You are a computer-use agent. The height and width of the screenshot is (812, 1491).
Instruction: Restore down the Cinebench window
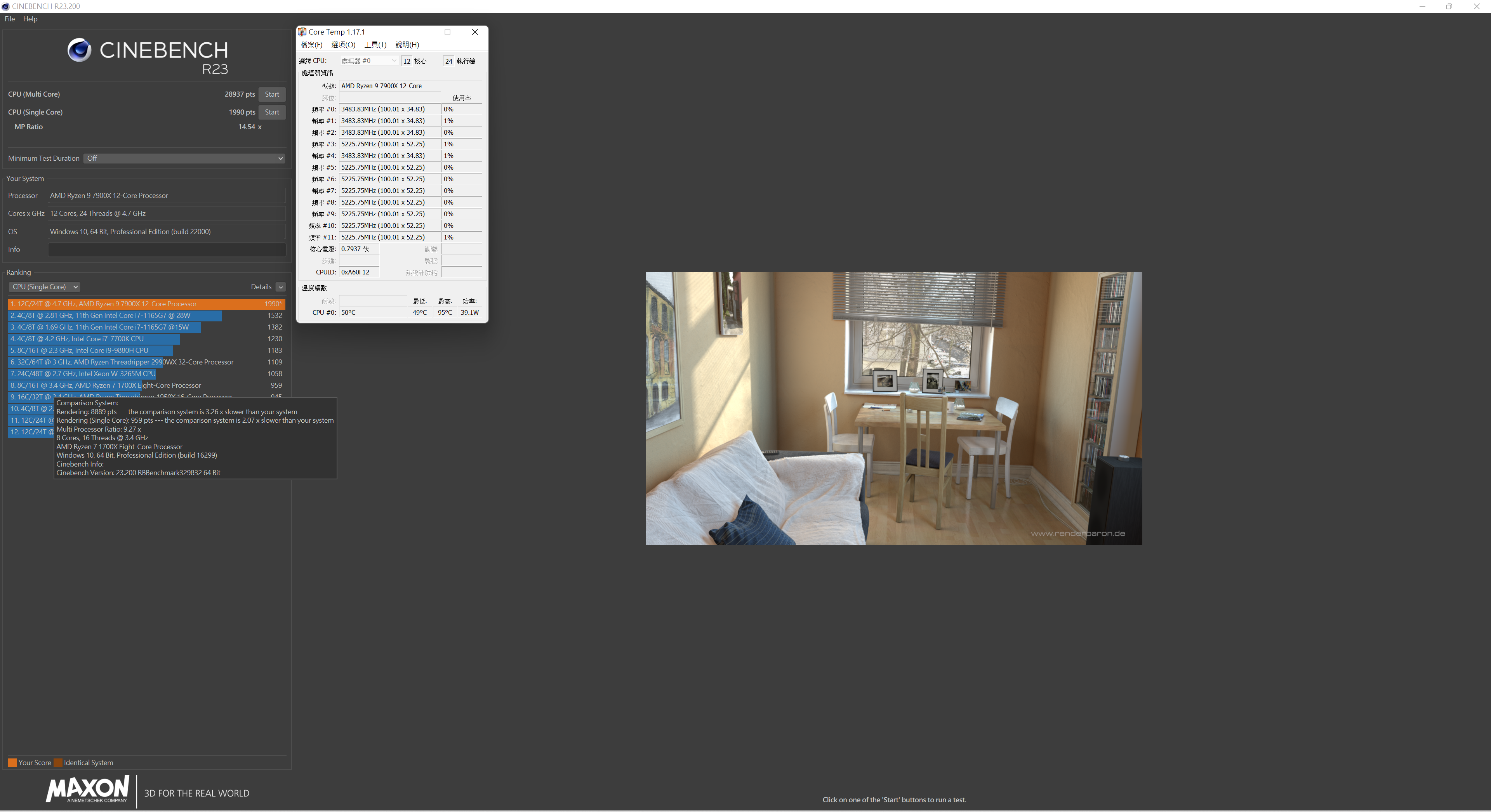pyautogui.click(x=1449, y=6)
